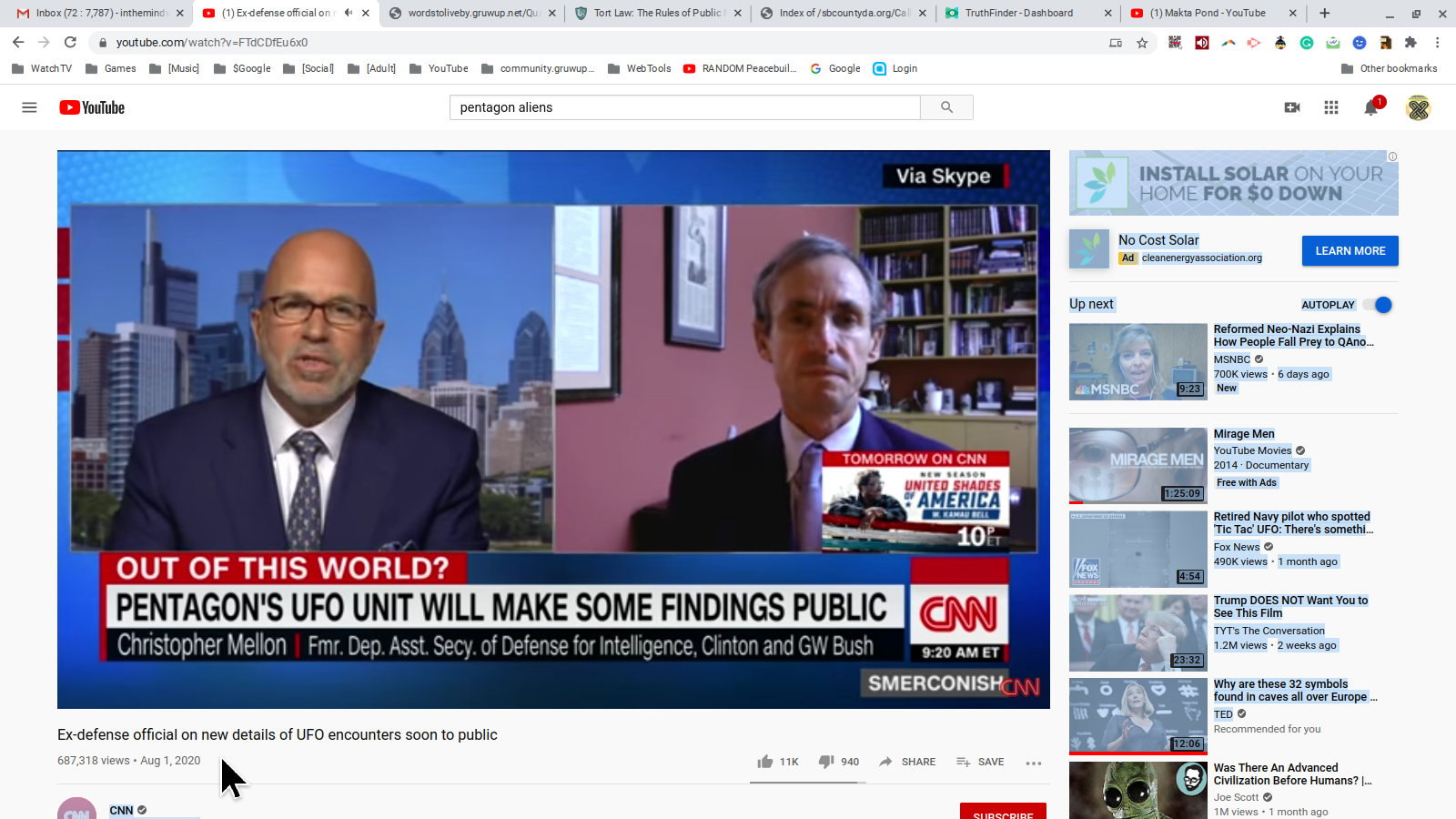Open the more actions three-dot menu
Image resolution: width=1456 pixels, height=819 pixels.
coord(1034,763)
